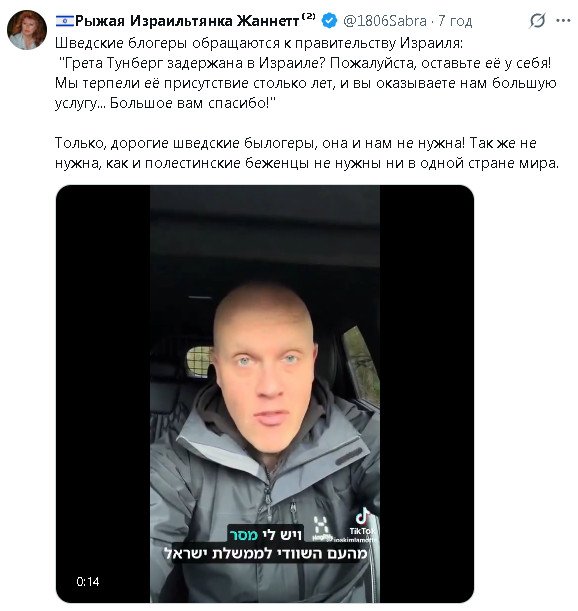This screenshot has width=578, height=611.
Task: Click the Hebrew subtitle line 'ויש לי מסר'
Action: [x=265, y=535]
